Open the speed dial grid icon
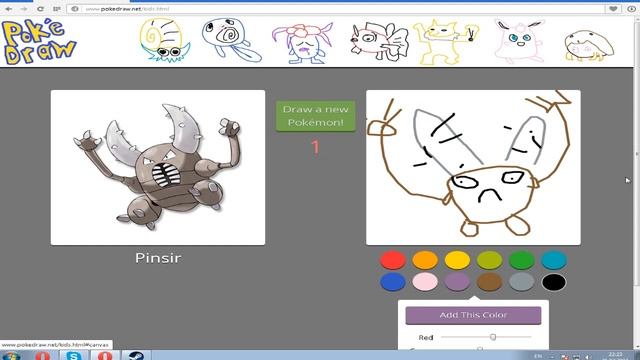The image size is (640, 360). (x=57, y=9)
